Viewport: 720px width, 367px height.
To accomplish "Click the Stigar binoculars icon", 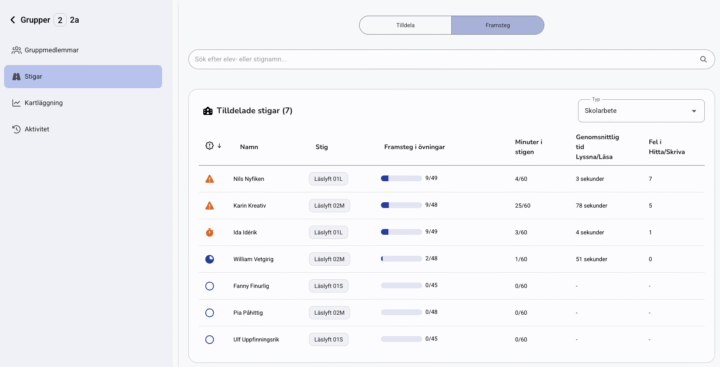I will (16, 77).
